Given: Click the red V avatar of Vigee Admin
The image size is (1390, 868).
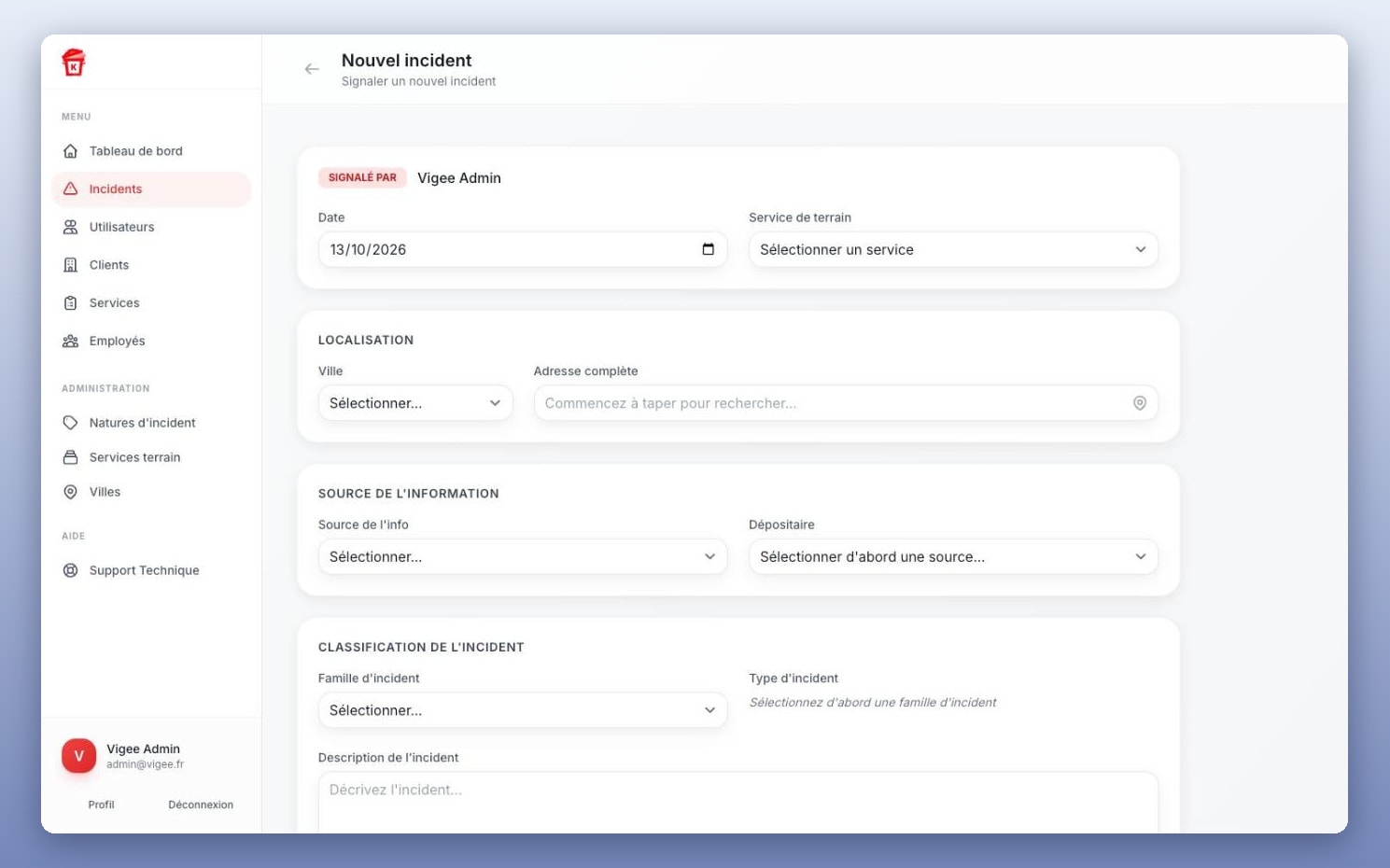Looking at the screenshot, I should point(78,756).
